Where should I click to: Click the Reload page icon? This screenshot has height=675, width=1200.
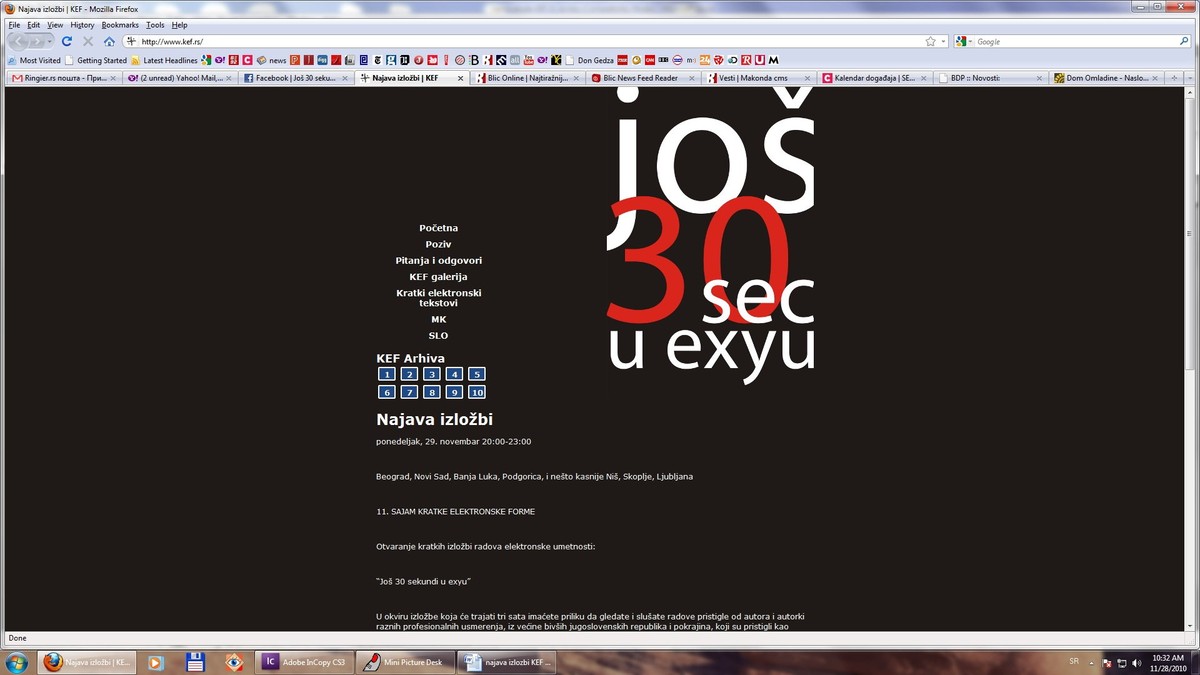pyautogui.click(x=66, y=41)
